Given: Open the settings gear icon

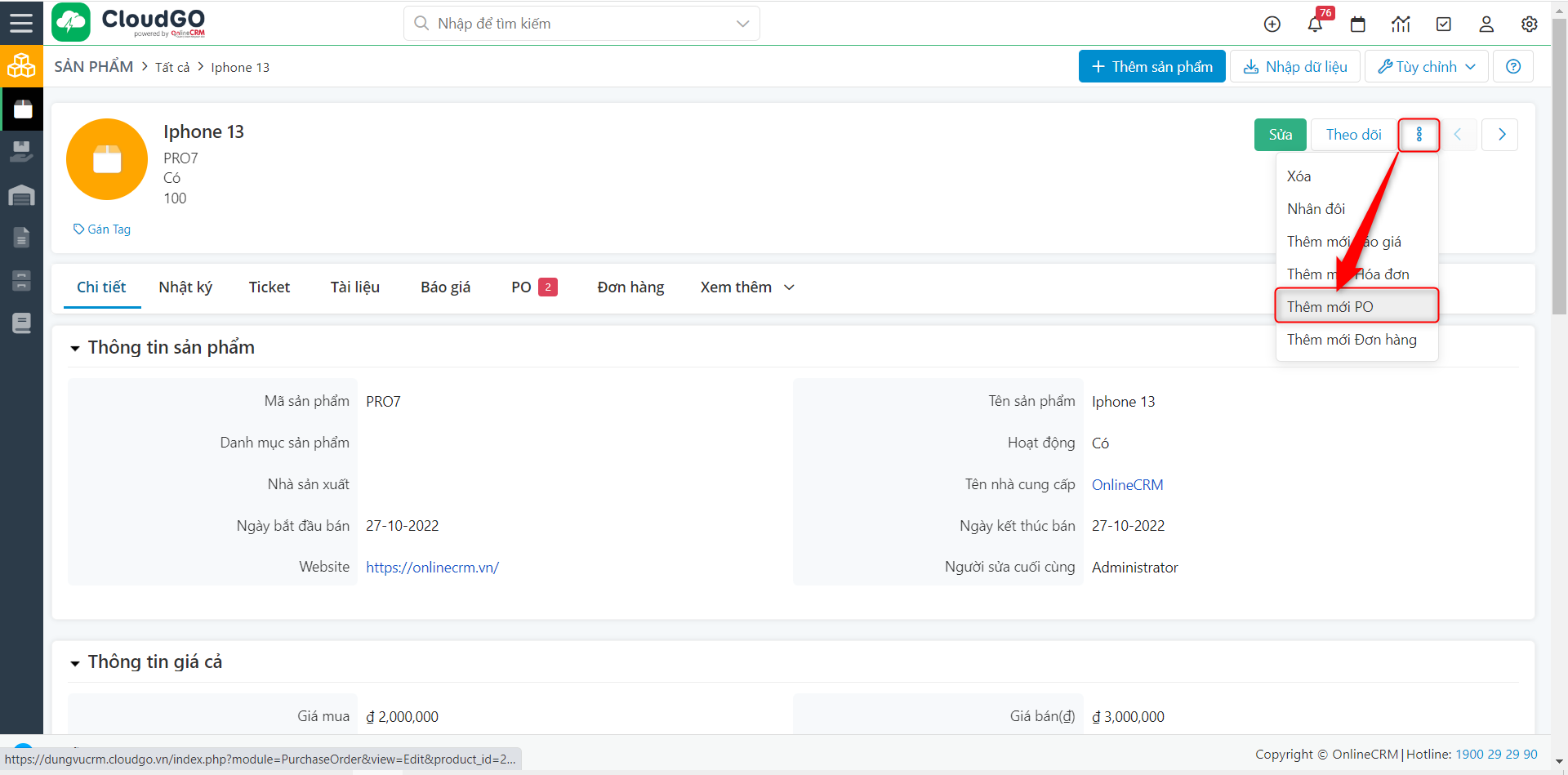Looking at the screenshot, I should tap(1530, 24).
